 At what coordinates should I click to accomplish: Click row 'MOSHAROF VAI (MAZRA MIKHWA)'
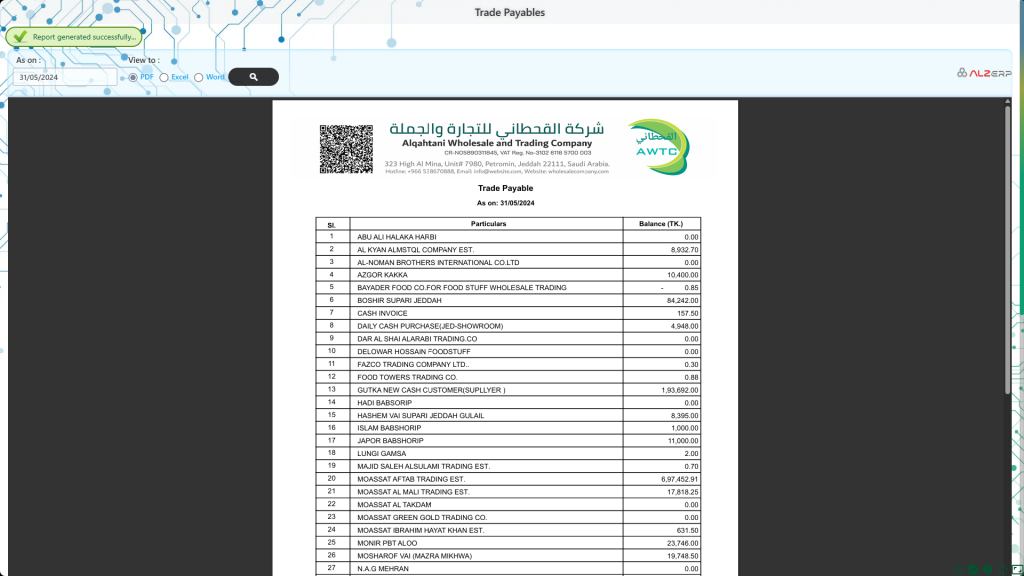pyautogui.click(x=508, y=556)
